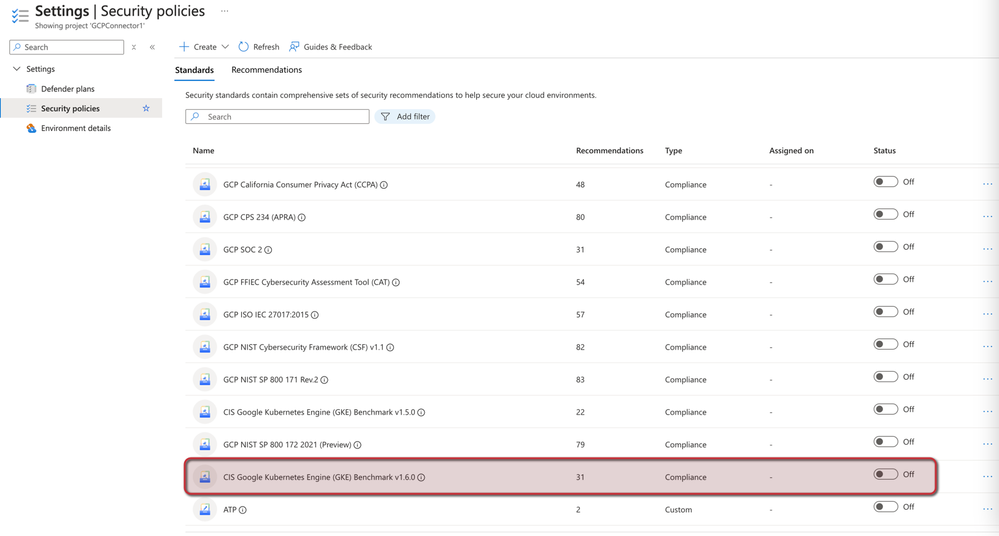Open more options for GCP SOC 2 row

988,249
